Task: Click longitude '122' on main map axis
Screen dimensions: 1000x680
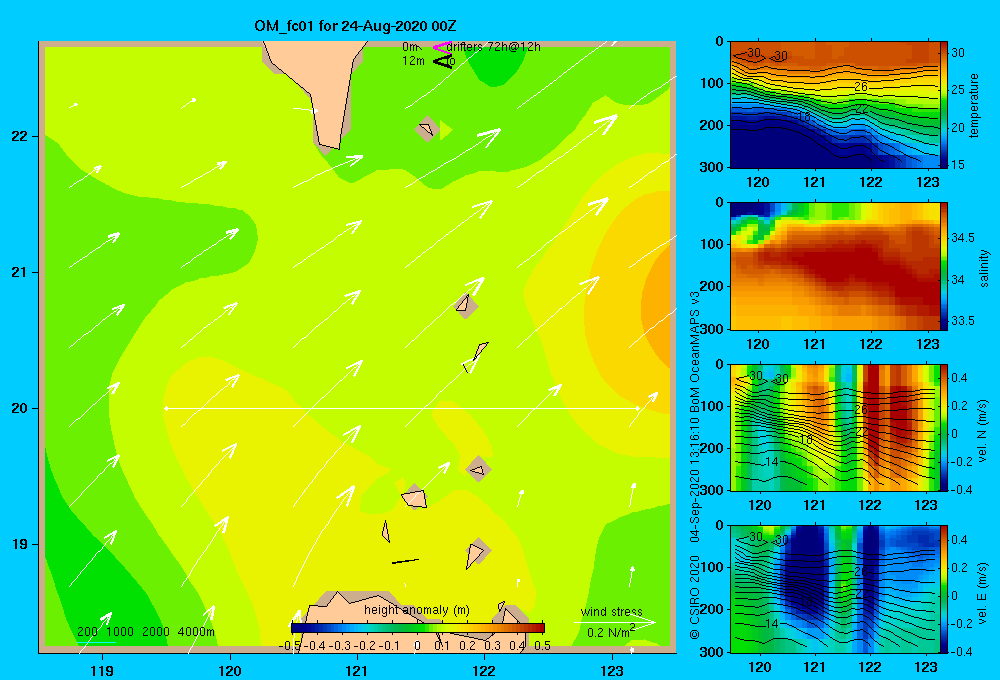Action: tap(484, 670)
